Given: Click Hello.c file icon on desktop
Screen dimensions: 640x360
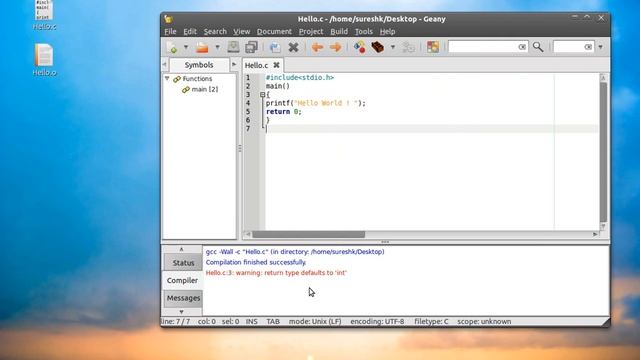Looking at the screenshot, I should (44, 15).
